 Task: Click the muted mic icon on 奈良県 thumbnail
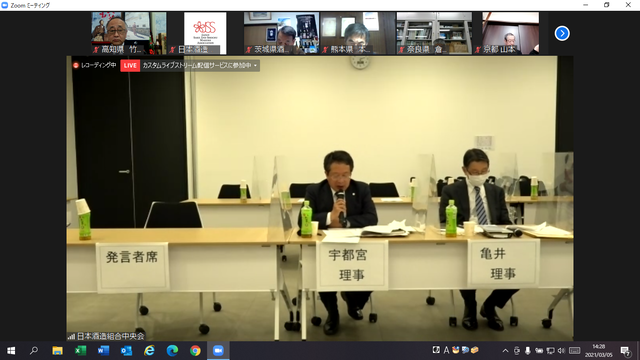click(401, 50)
